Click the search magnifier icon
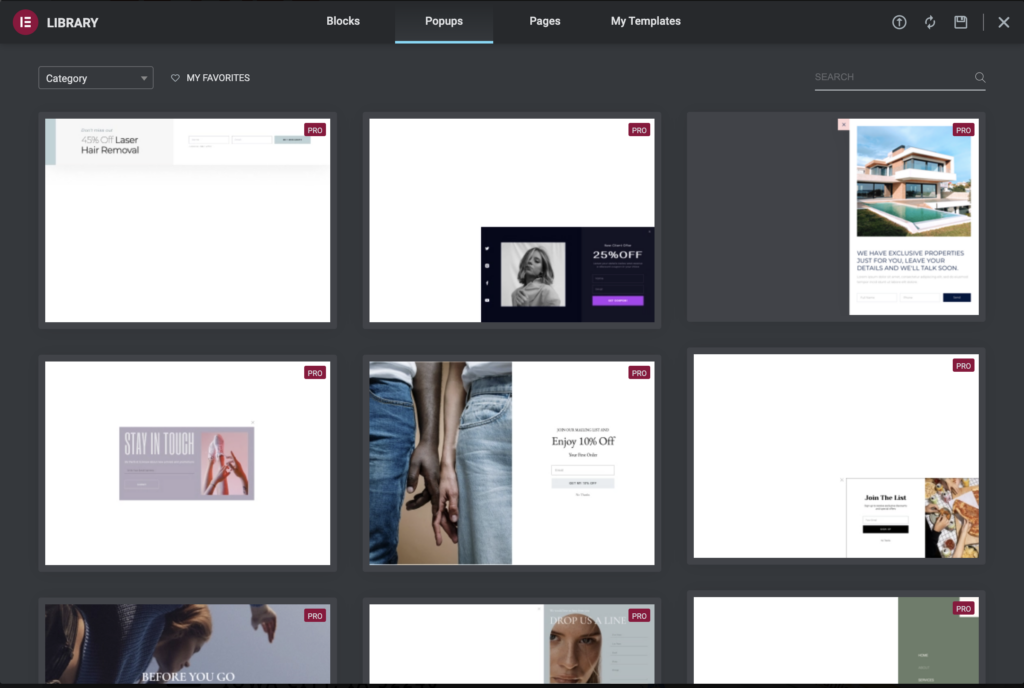Screen dimensions: 1024x688 (x=980, y=77)
